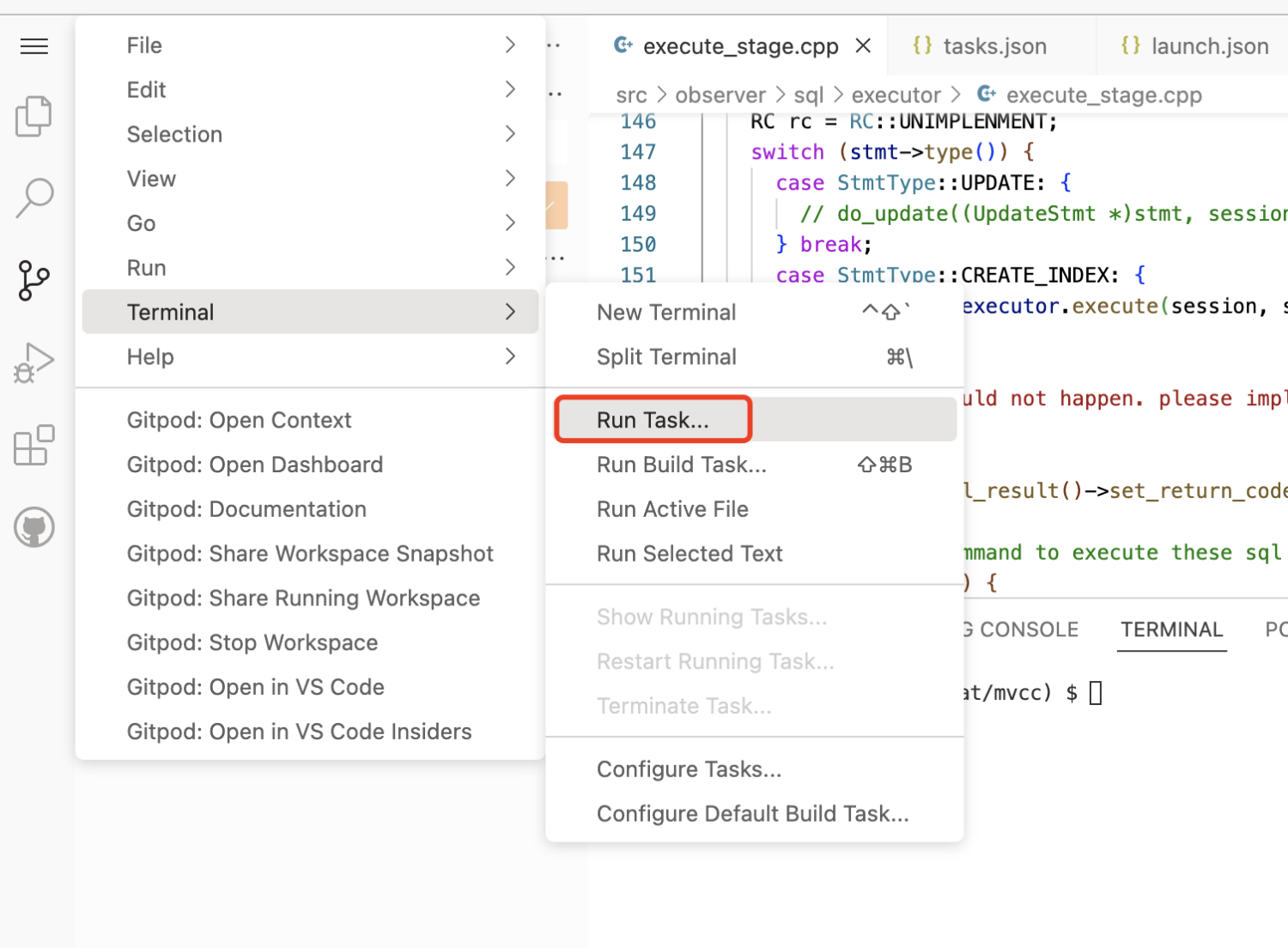Select New Terminal from submenu
1288x948 pixels.
(x=755, y=313)
